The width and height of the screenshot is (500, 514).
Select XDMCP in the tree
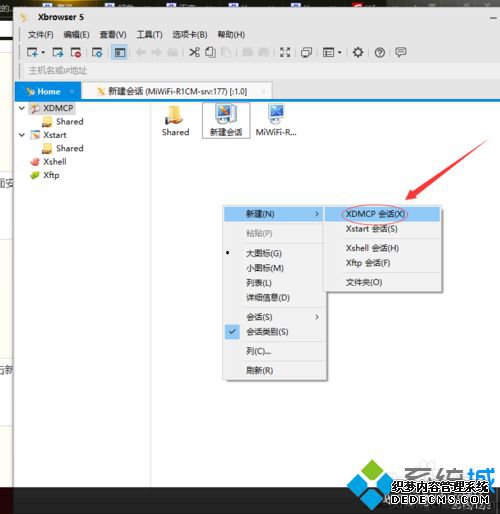click(x=52, y=108)
